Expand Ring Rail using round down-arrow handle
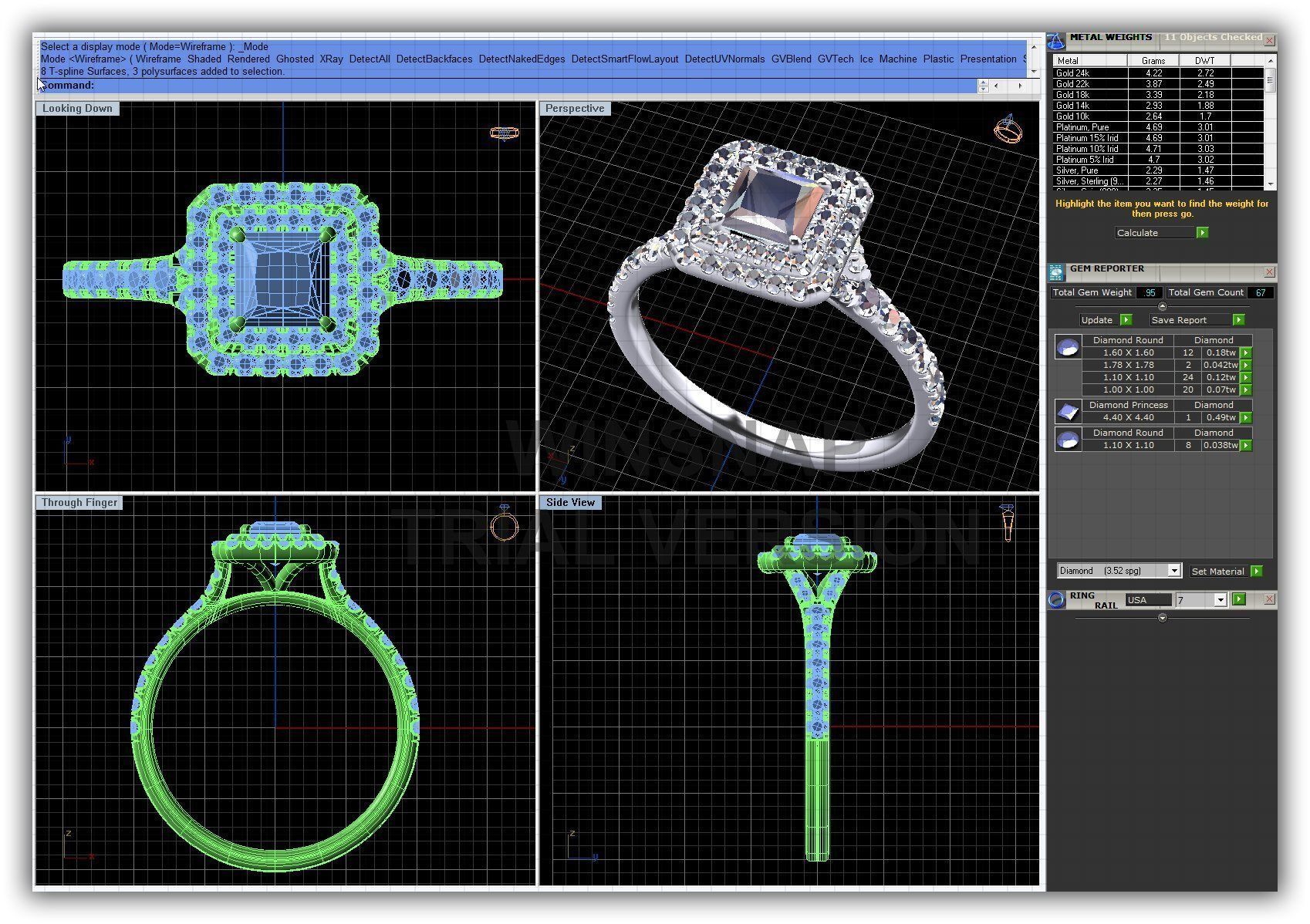1310x924 pixels. tap(1163, 618)
